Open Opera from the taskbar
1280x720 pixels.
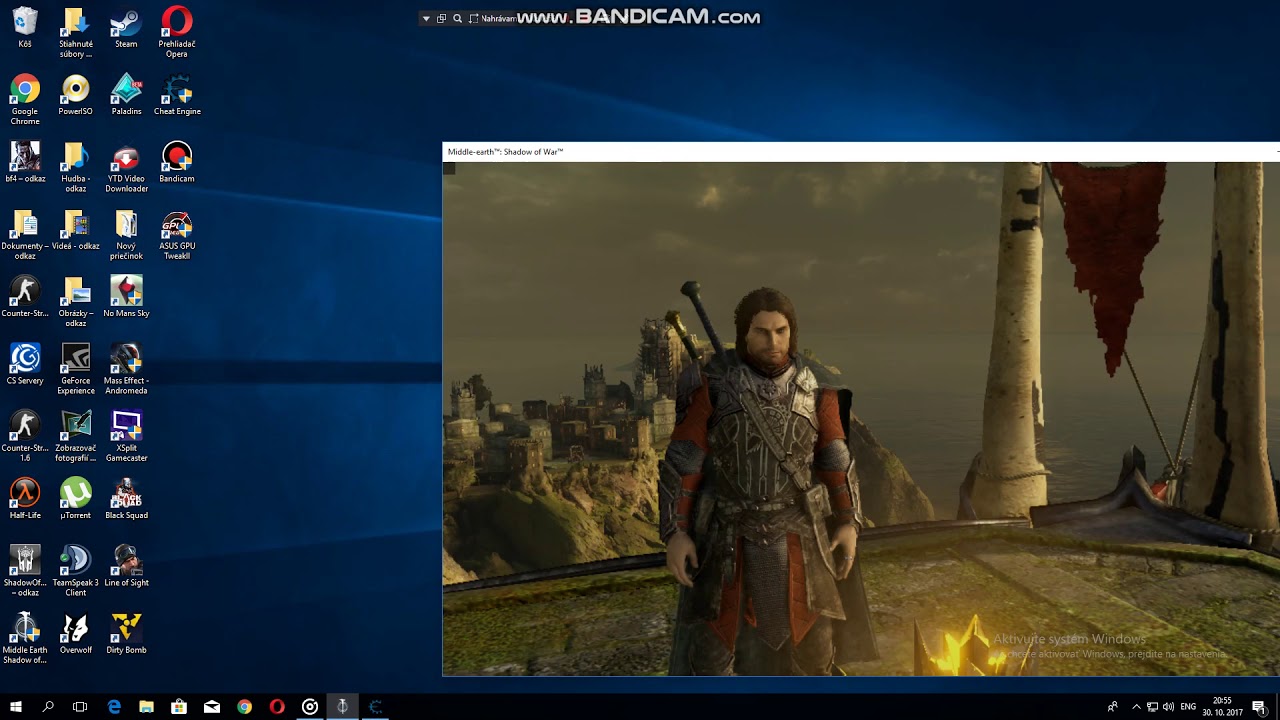click(277, 706)
